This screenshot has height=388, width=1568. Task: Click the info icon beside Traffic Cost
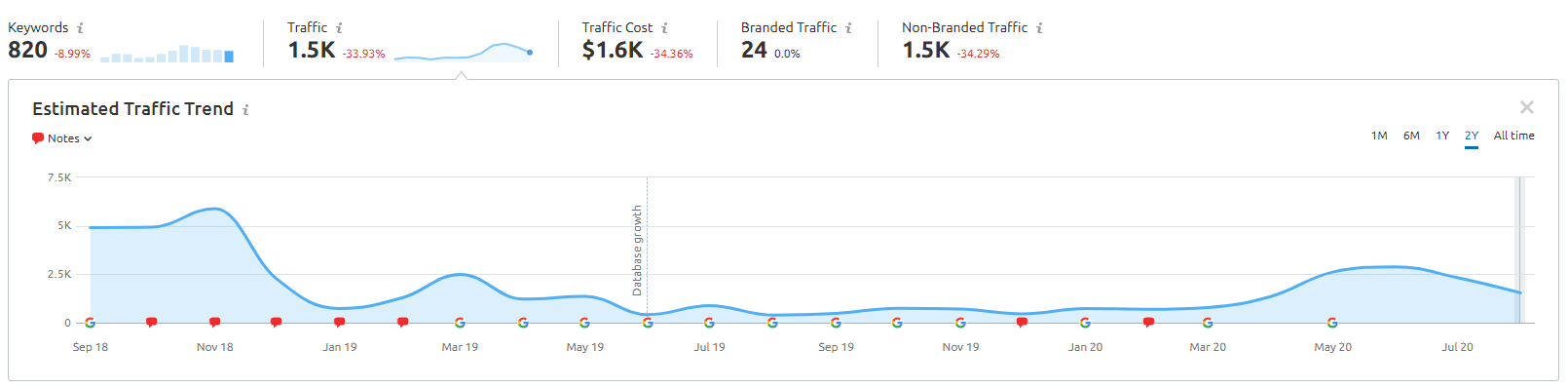pyautogui.click(x=664, y=28)
